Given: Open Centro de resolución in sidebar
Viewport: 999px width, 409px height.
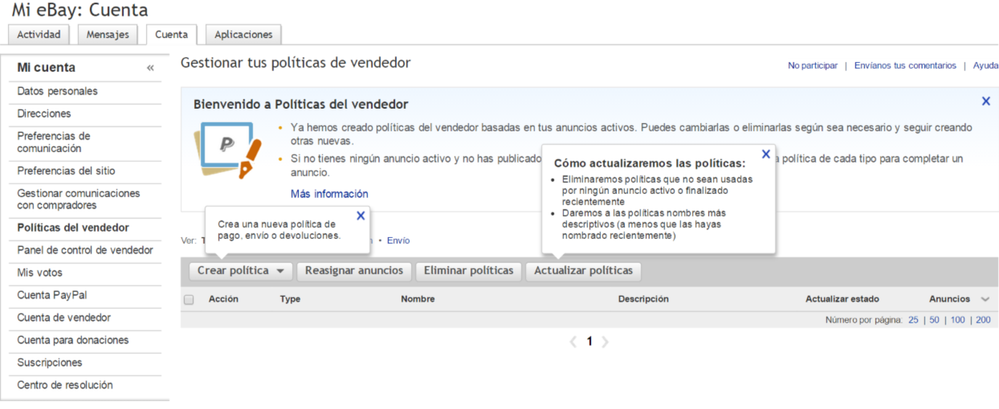Looking at the screenshot, I should click(x=65, y=385).
